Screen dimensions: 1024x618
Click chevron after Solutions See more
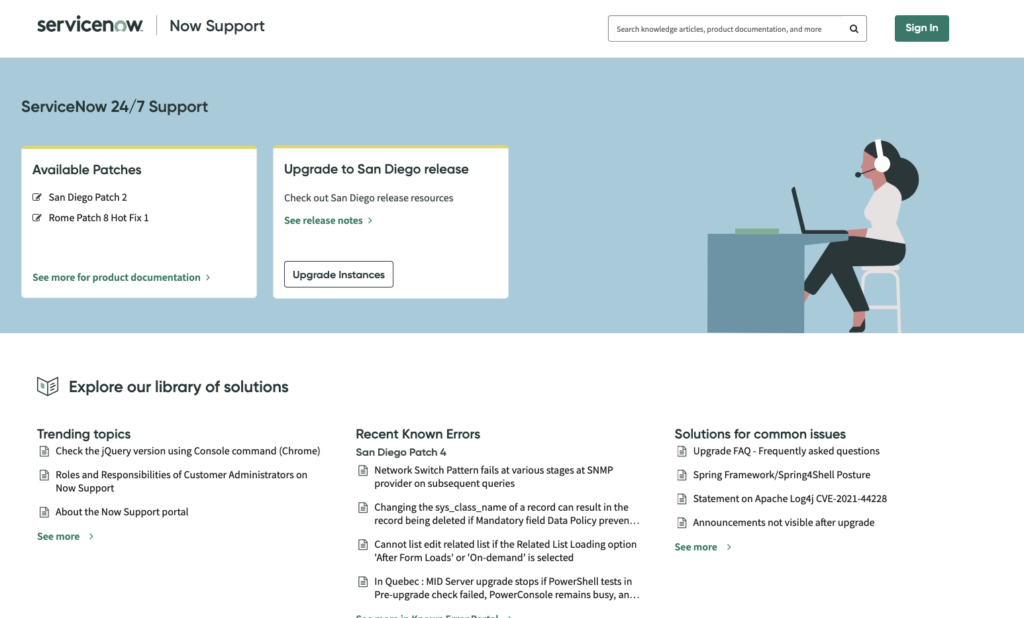pos(729,547)
